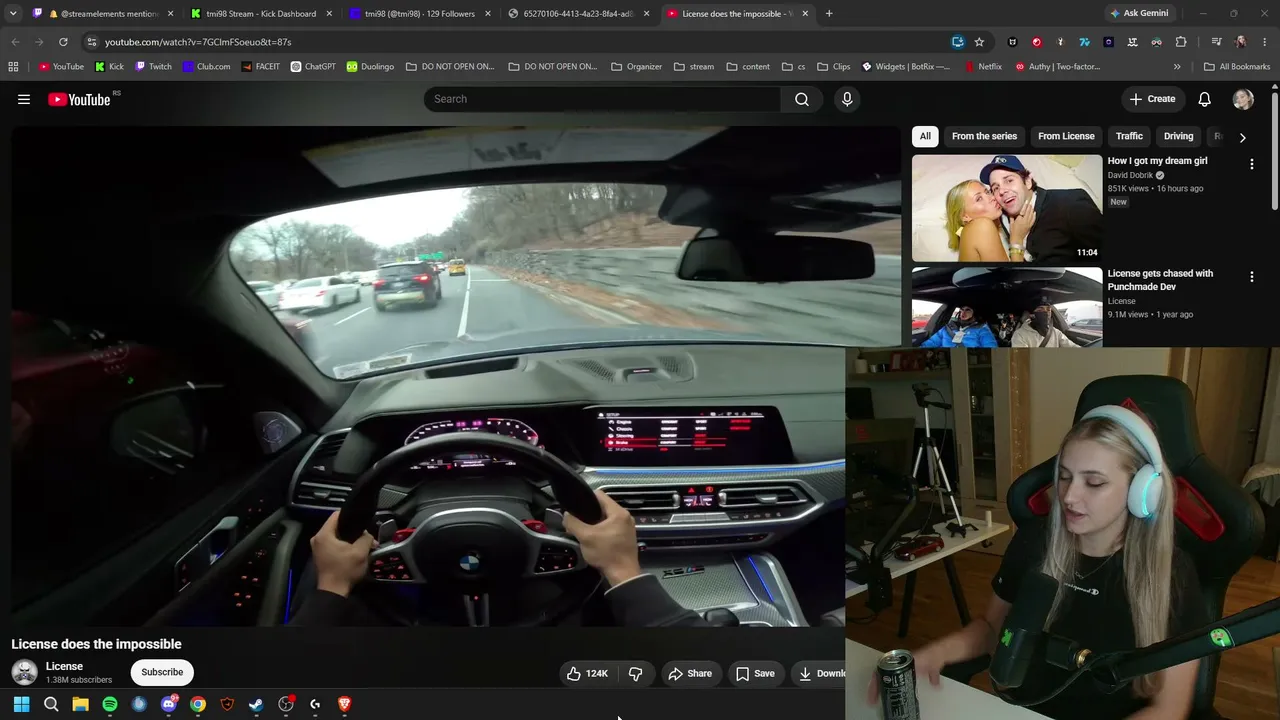Open the Logitech G Hub taskbar icon
1280x720 pixels.
click(x=315, y=704)
